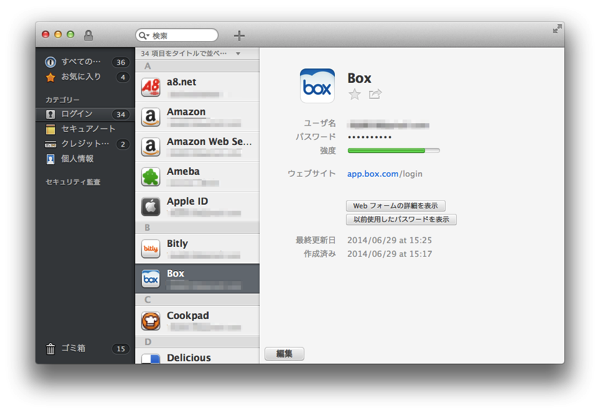Open the 個人情報 category

(x=85, y=159)
